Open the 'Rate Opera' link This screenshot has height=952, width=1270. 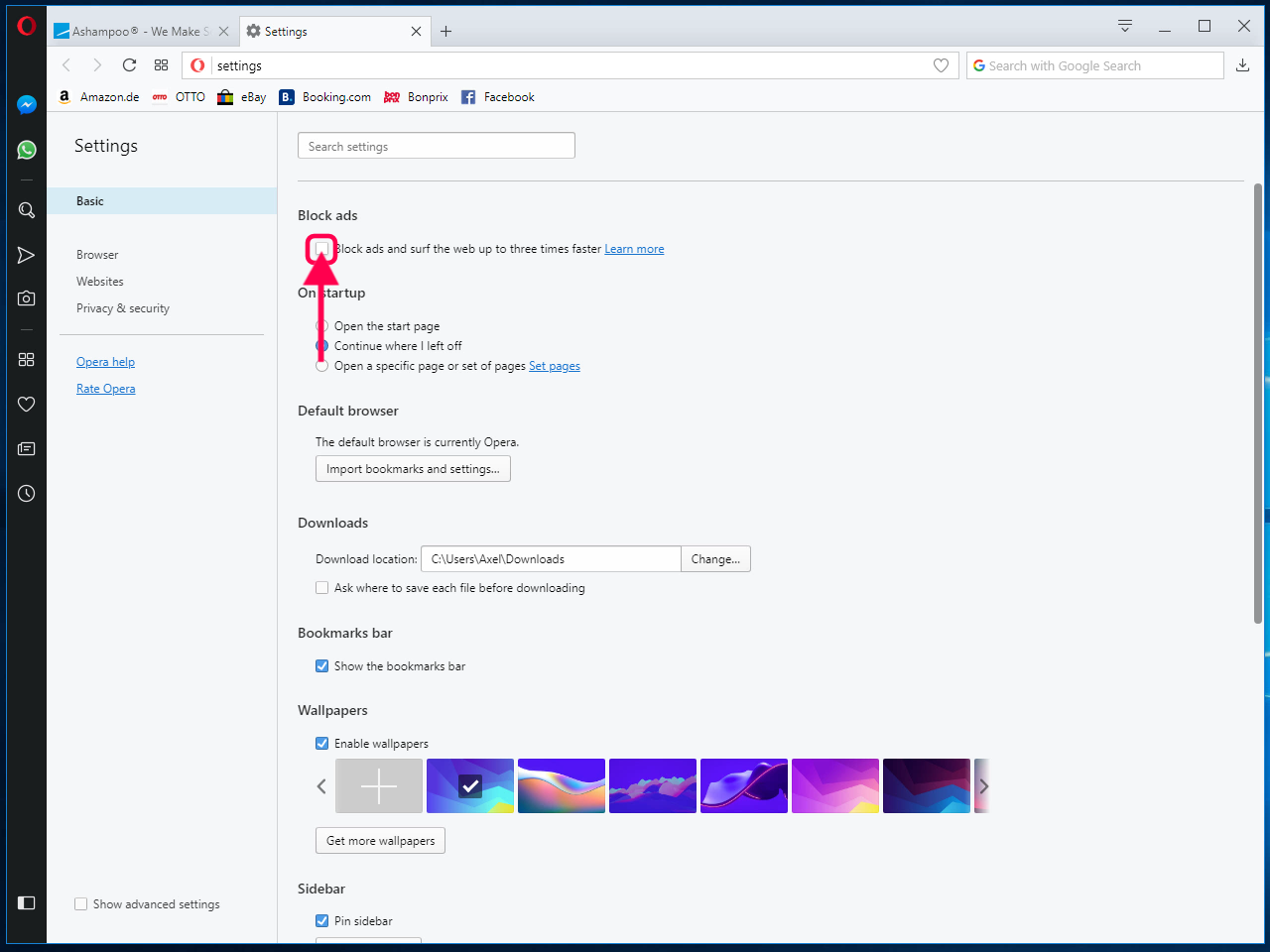[106, 389]
